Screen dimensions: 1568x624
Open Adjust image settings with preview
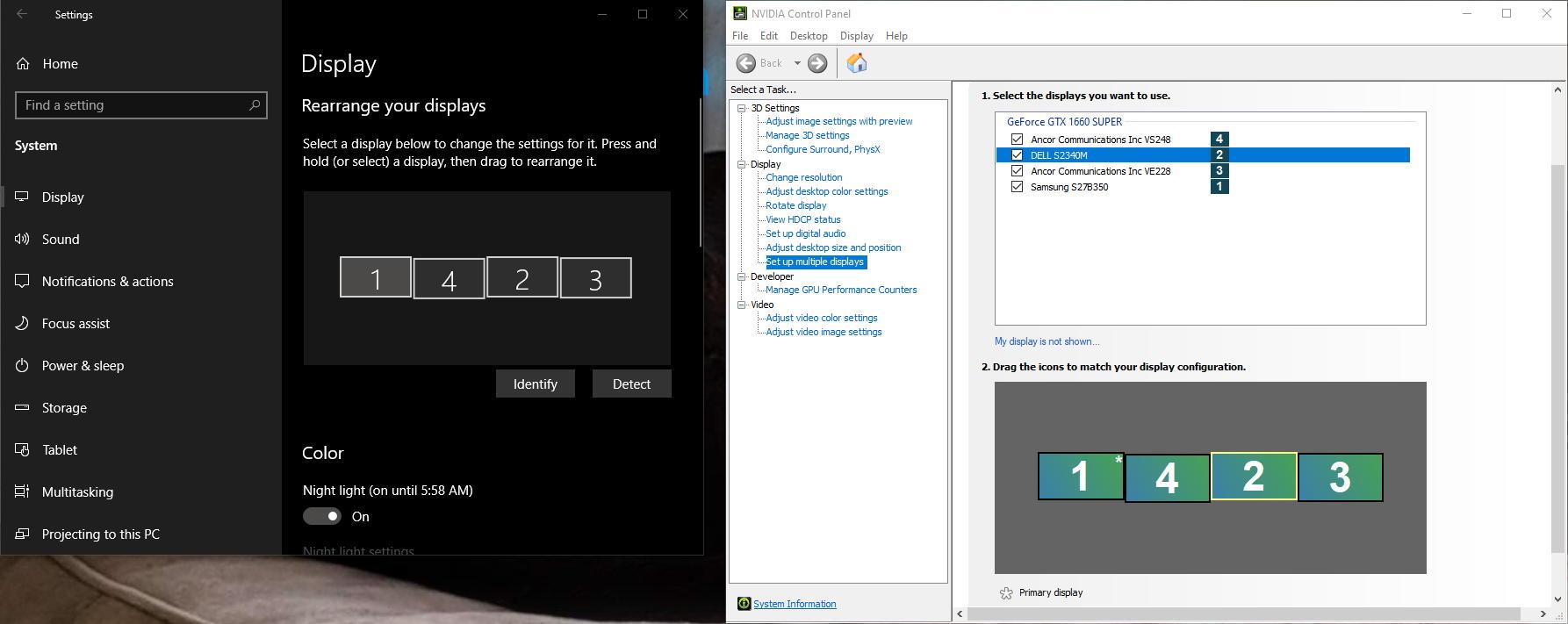838,121
